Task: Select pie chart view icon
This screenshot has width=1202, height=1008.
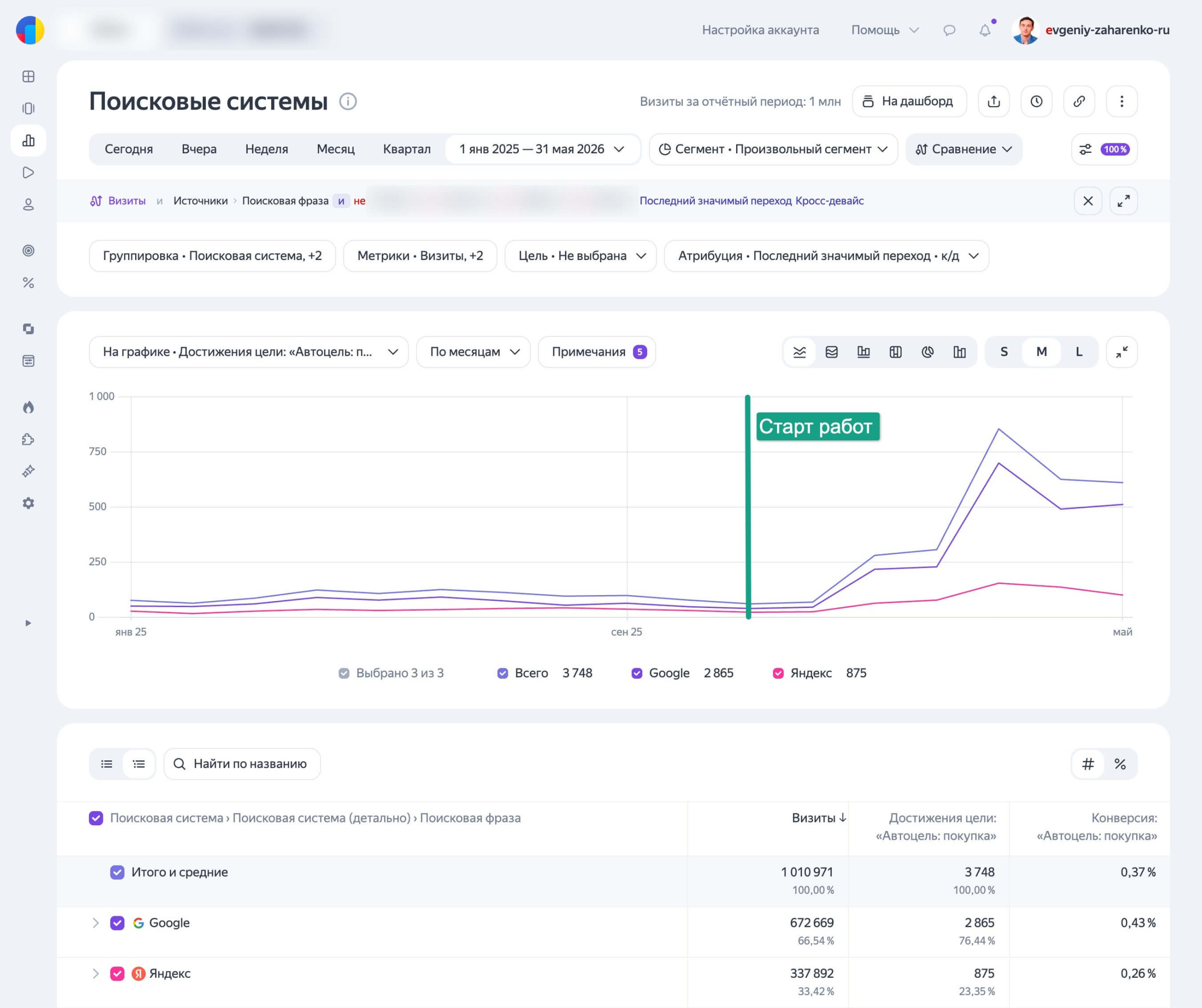Action: point(928,352)
